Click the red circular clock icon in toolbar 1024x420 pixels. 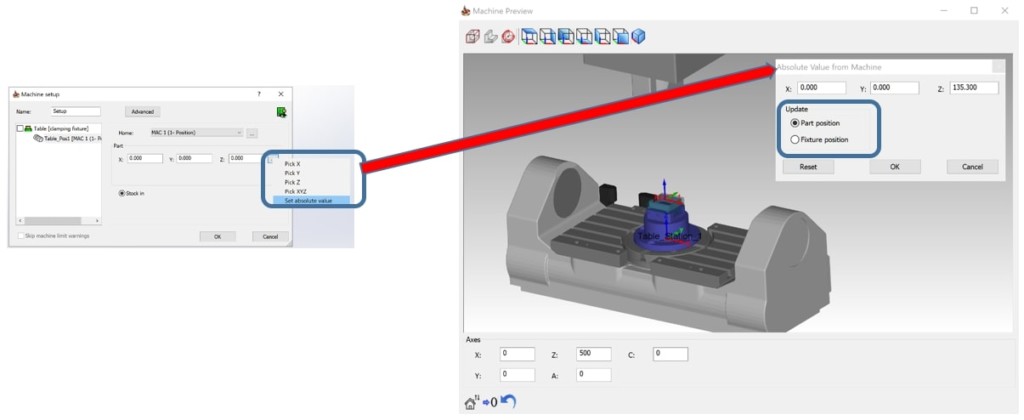[x=508, y=37]
